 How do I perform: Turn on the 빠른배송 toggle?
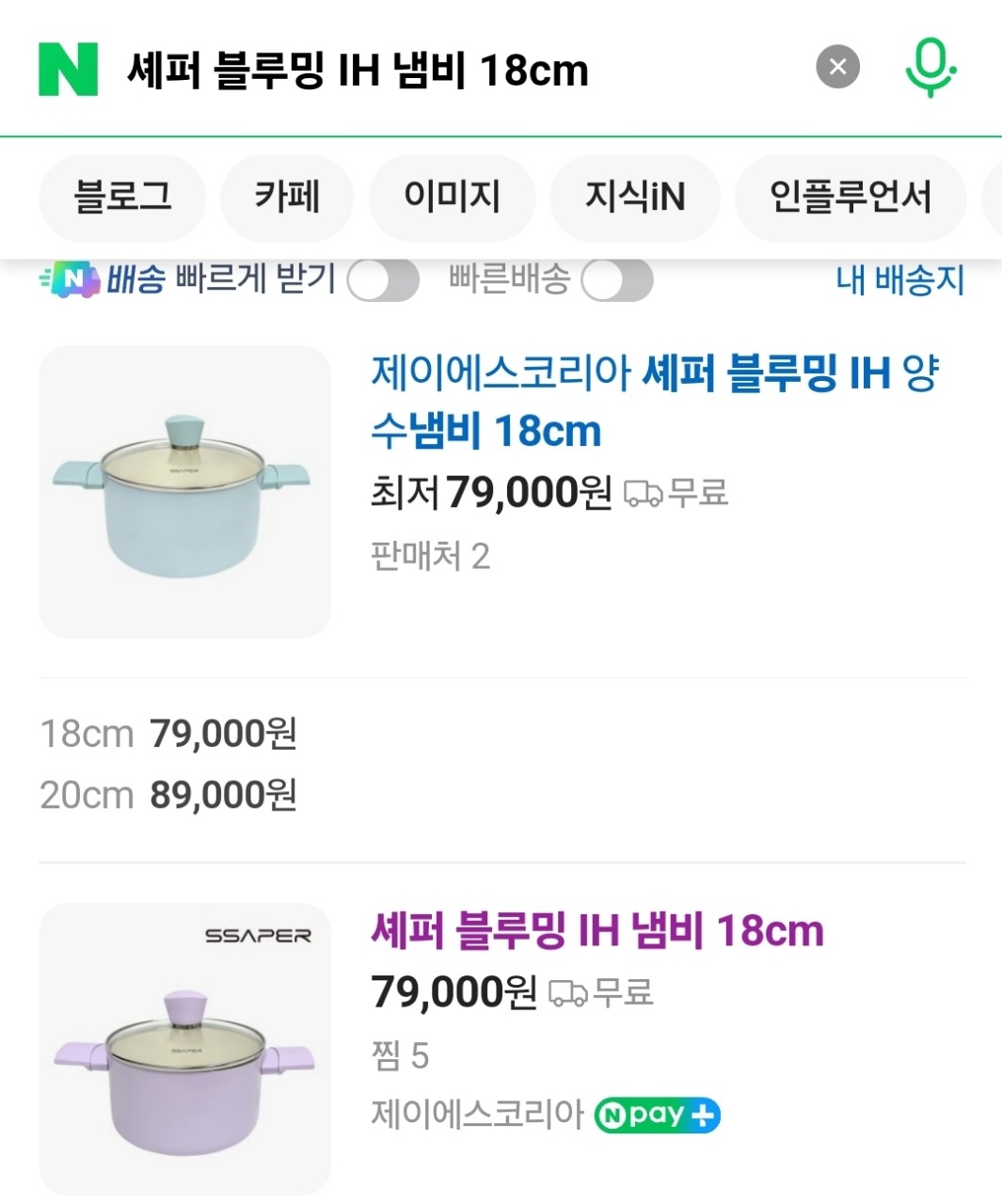(x=616, y=280)
